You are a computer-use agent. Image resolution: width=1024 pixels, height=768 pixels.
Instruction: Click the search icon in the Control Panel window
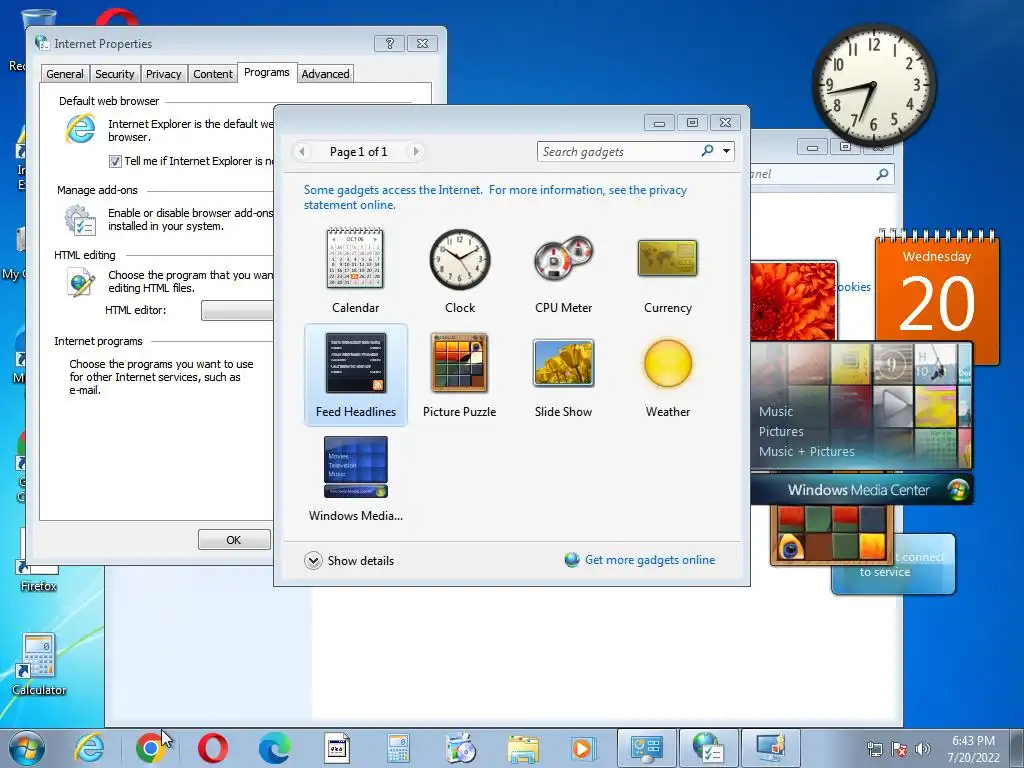pos(882,174)
